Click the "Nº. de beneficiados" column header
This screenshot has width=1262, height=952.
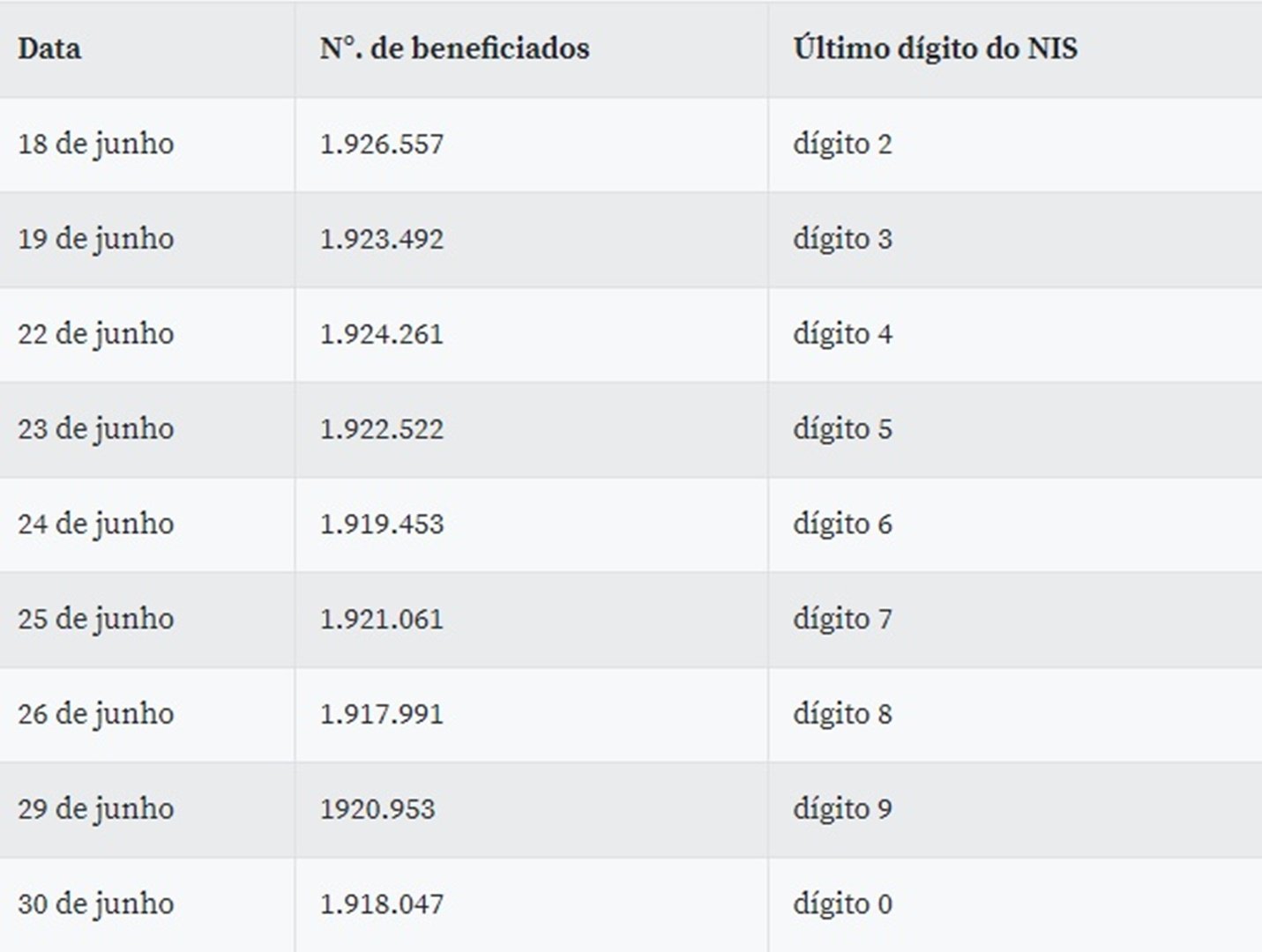[454, 48]
